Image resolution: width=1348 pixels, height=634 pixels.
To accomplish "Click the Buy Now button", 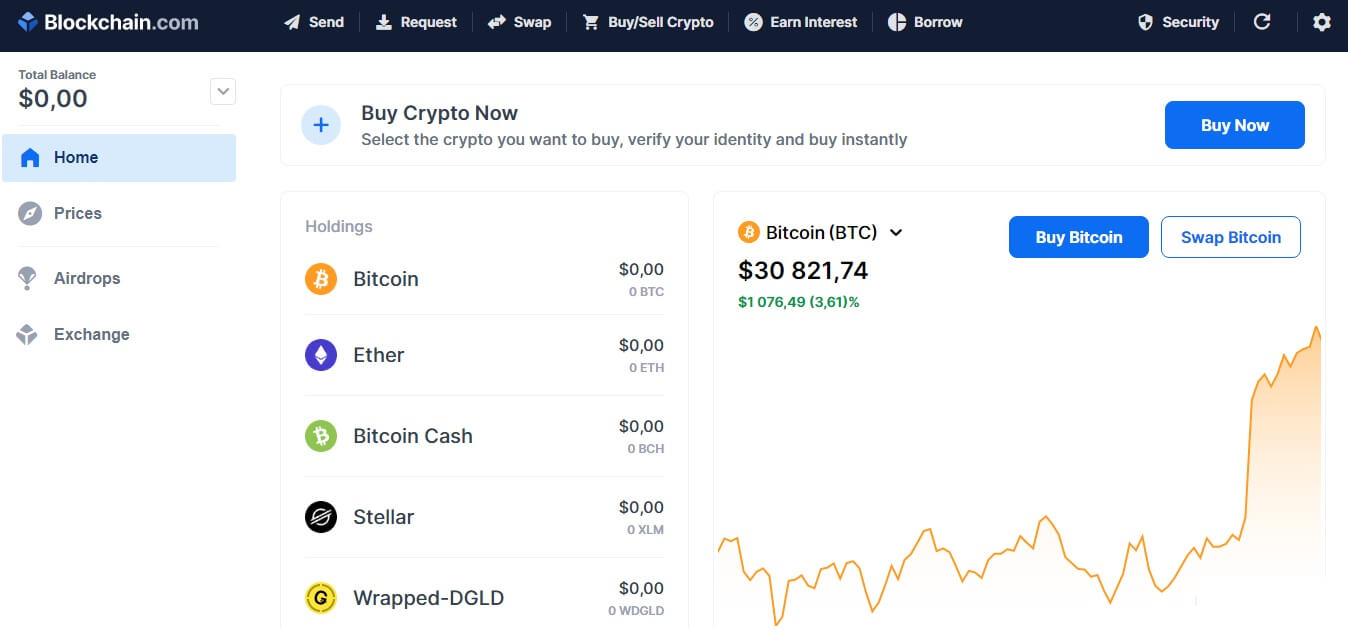I will [1235, 125].
